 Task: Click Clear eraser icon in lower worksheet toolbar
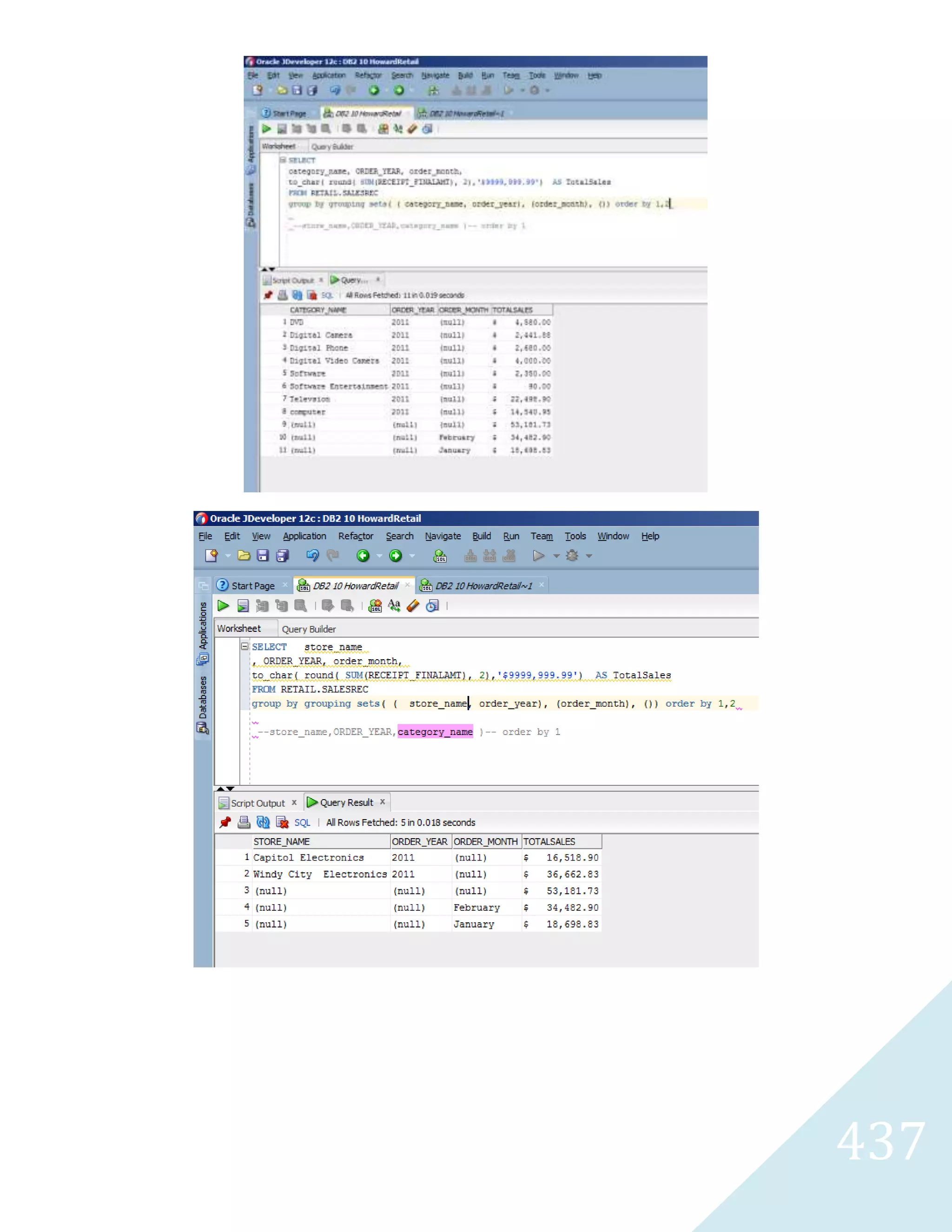[x=413, y=606]
